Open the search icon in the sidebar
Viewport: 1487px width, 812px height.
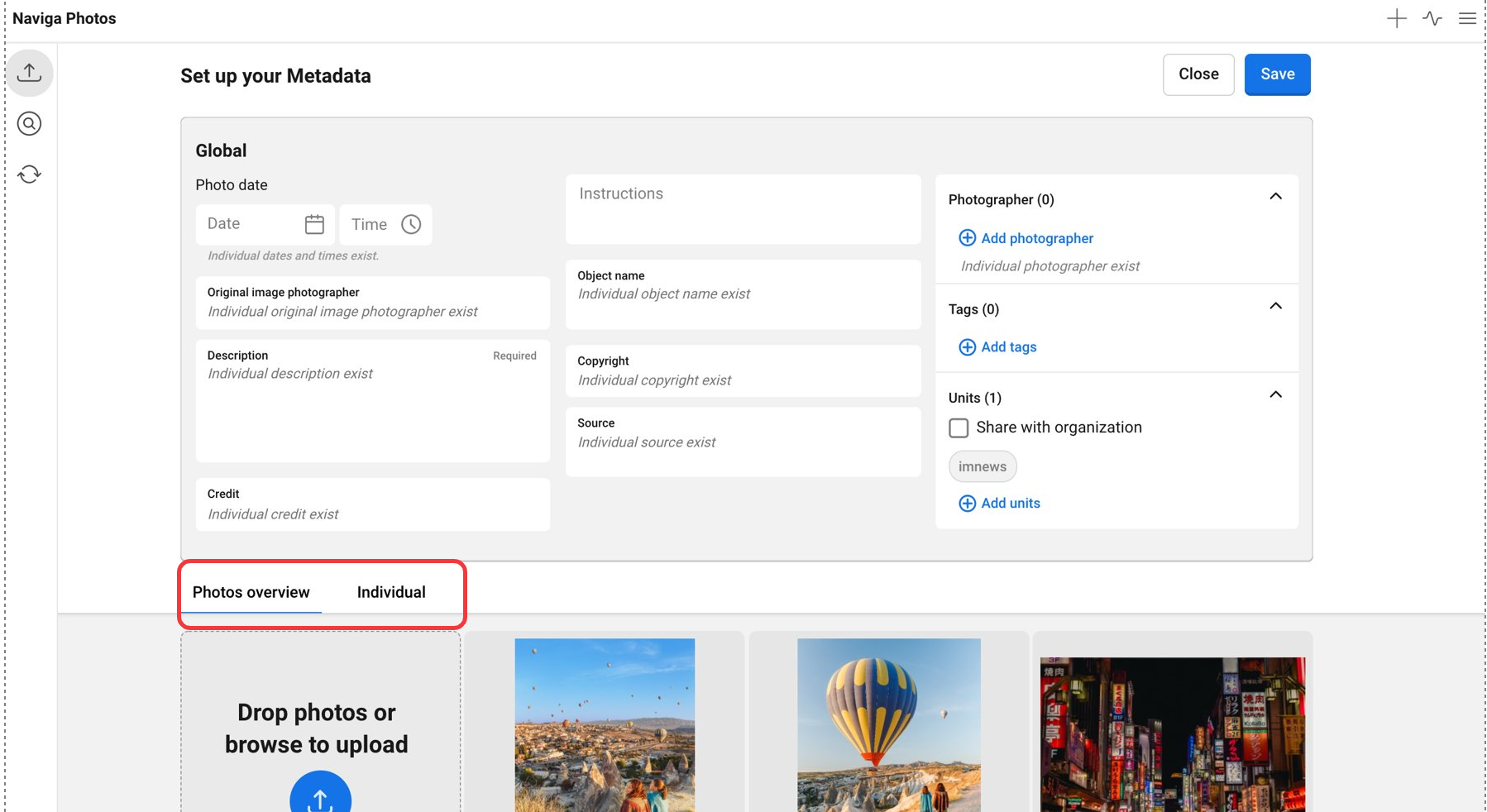30,124
